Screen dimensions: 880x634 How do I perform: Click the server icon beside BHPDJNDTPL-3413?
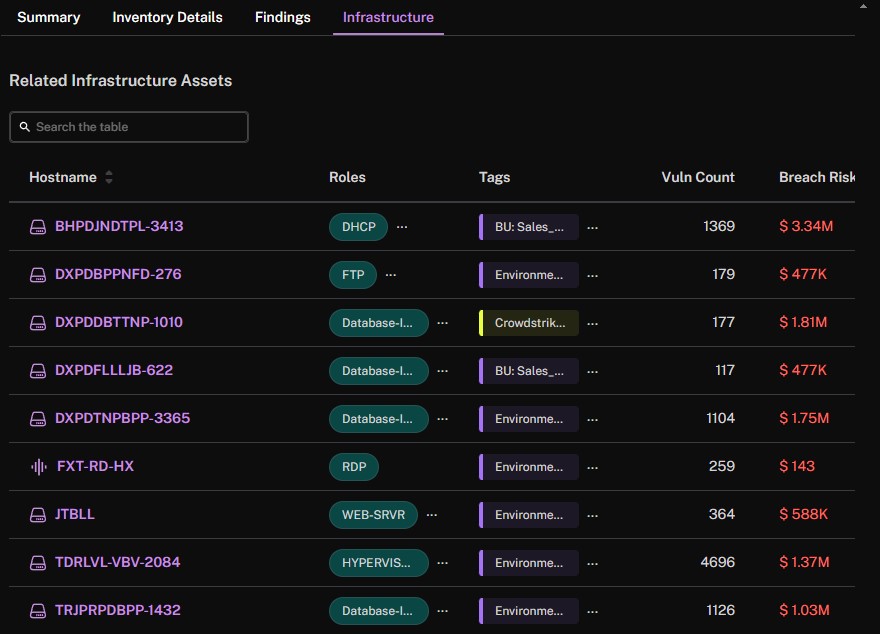[x=38, y=227]
